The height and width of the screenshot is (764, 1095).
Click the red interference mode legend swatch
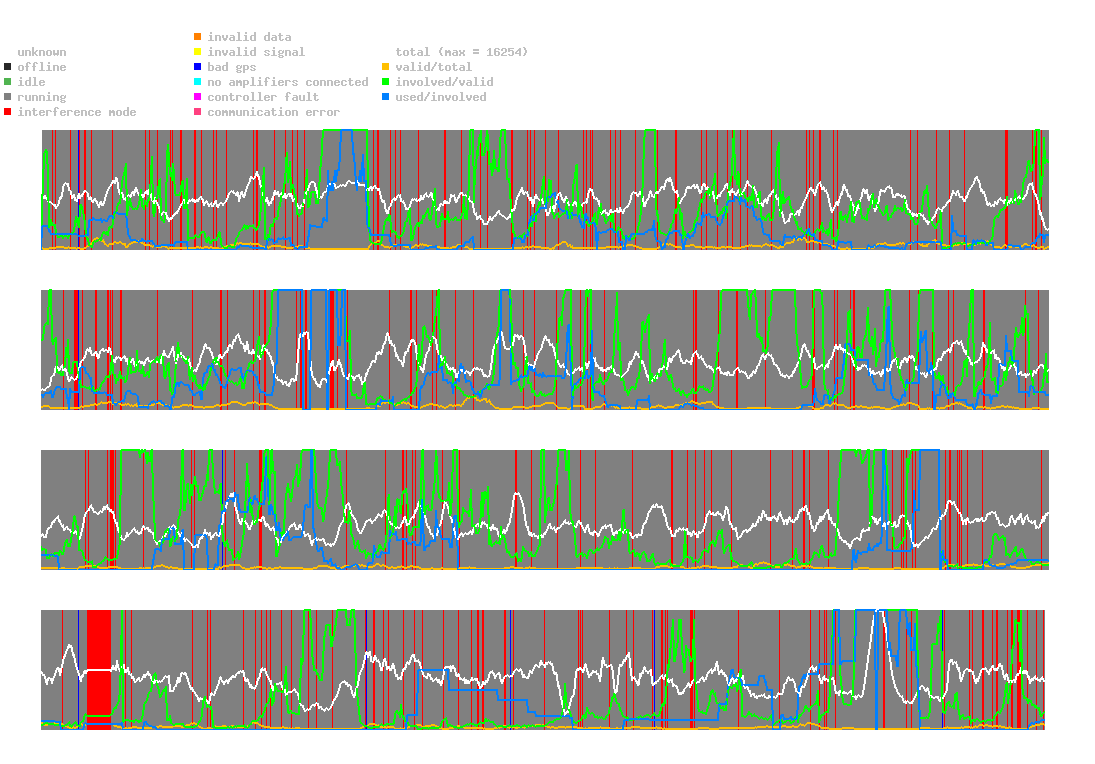8,112
